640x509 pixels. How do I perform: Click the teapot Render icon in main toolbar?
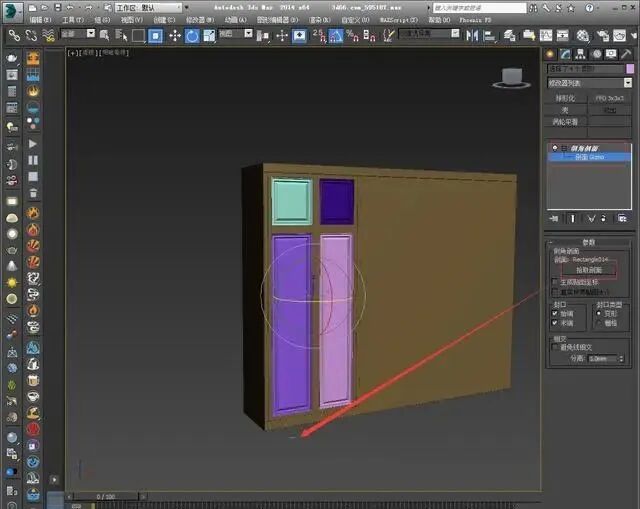620,36
